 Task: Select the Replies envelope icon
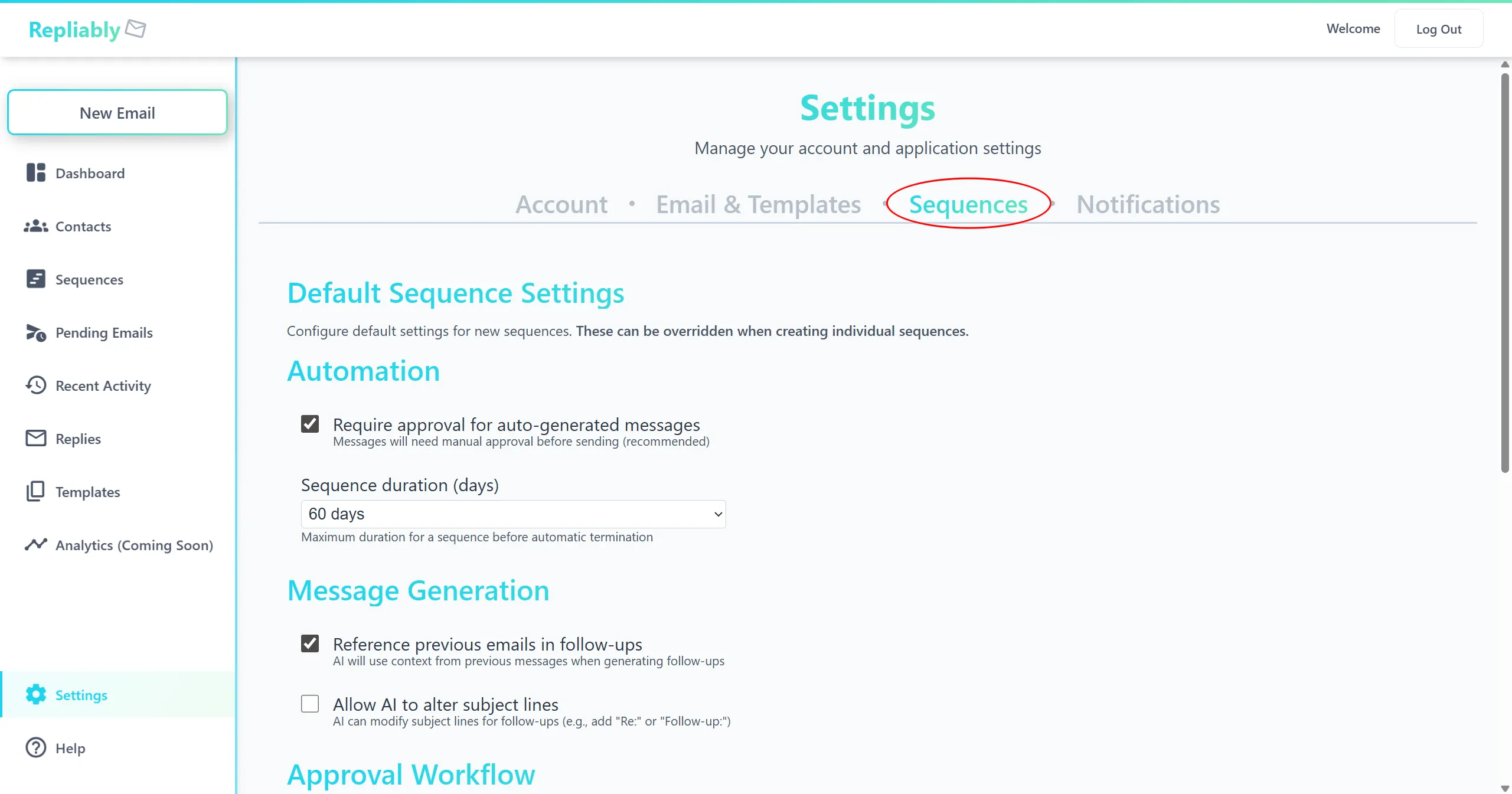(35, 438)
